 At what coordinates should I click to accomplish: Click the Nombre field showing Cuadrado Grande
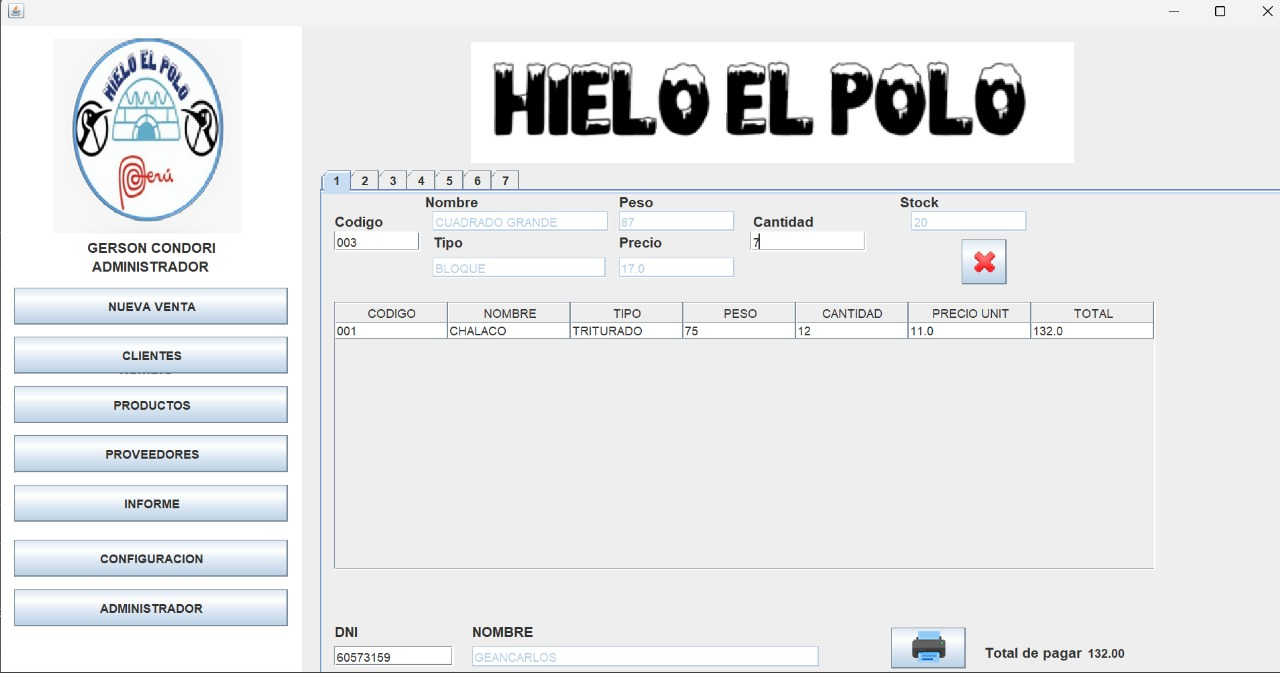(x=520, y=221)
